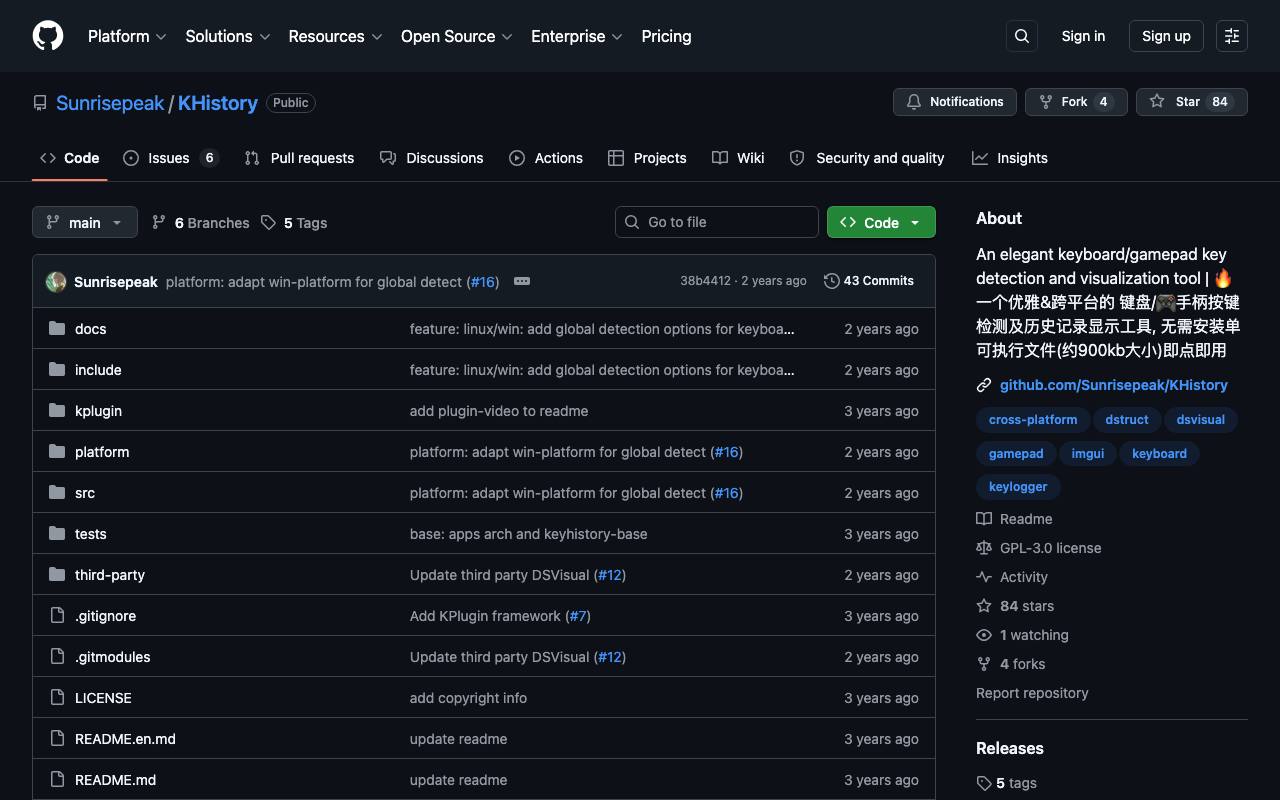Click the Sunrisepeak avatar in commit row

click(x=56, y=282)
